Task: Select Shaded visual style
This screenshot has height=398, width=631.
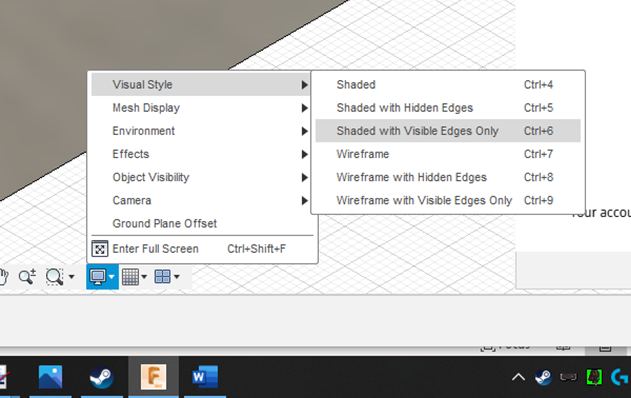Action: pos(448,85)
